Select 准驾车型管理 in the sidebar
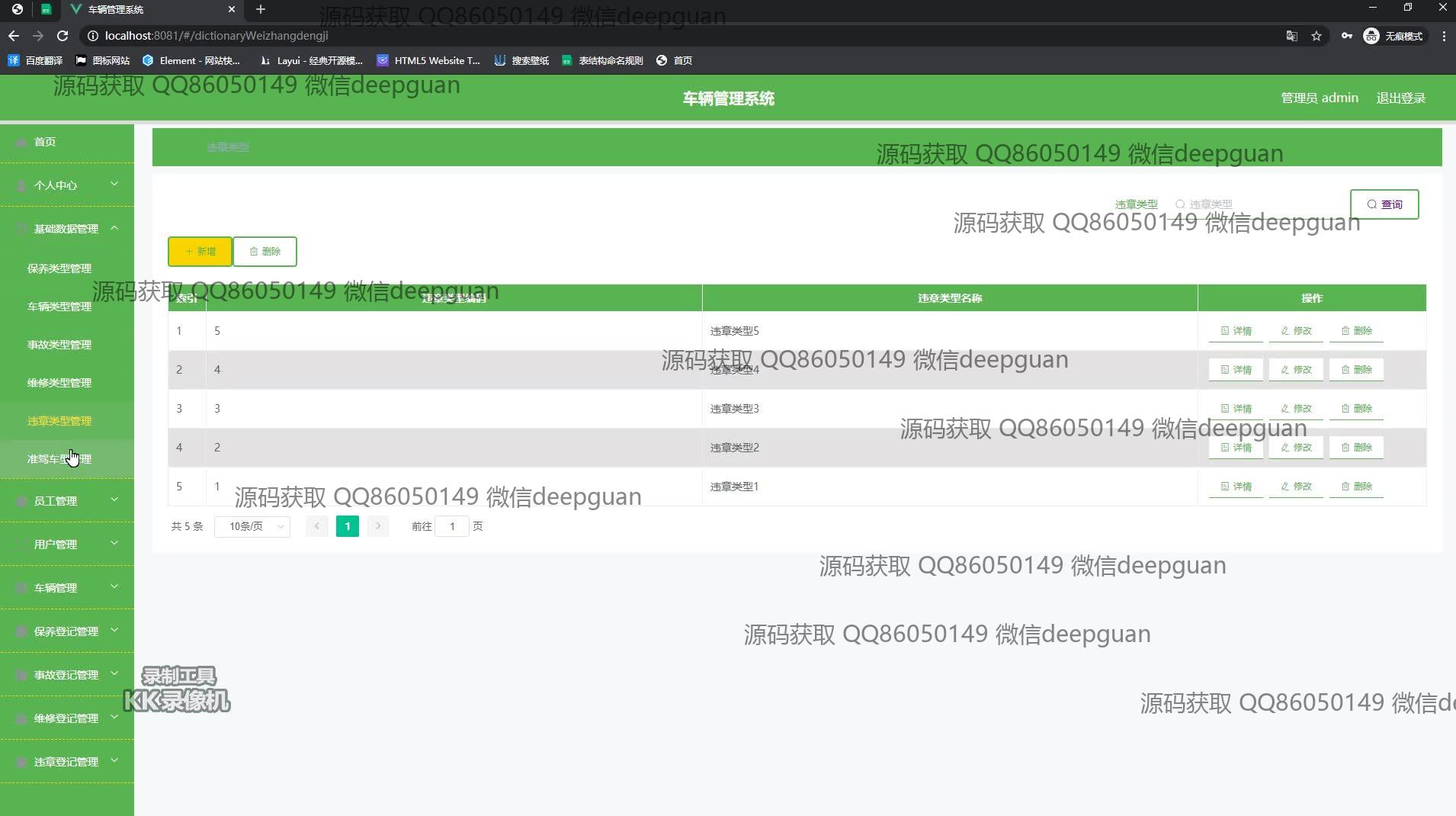 [x=59, y=459]
